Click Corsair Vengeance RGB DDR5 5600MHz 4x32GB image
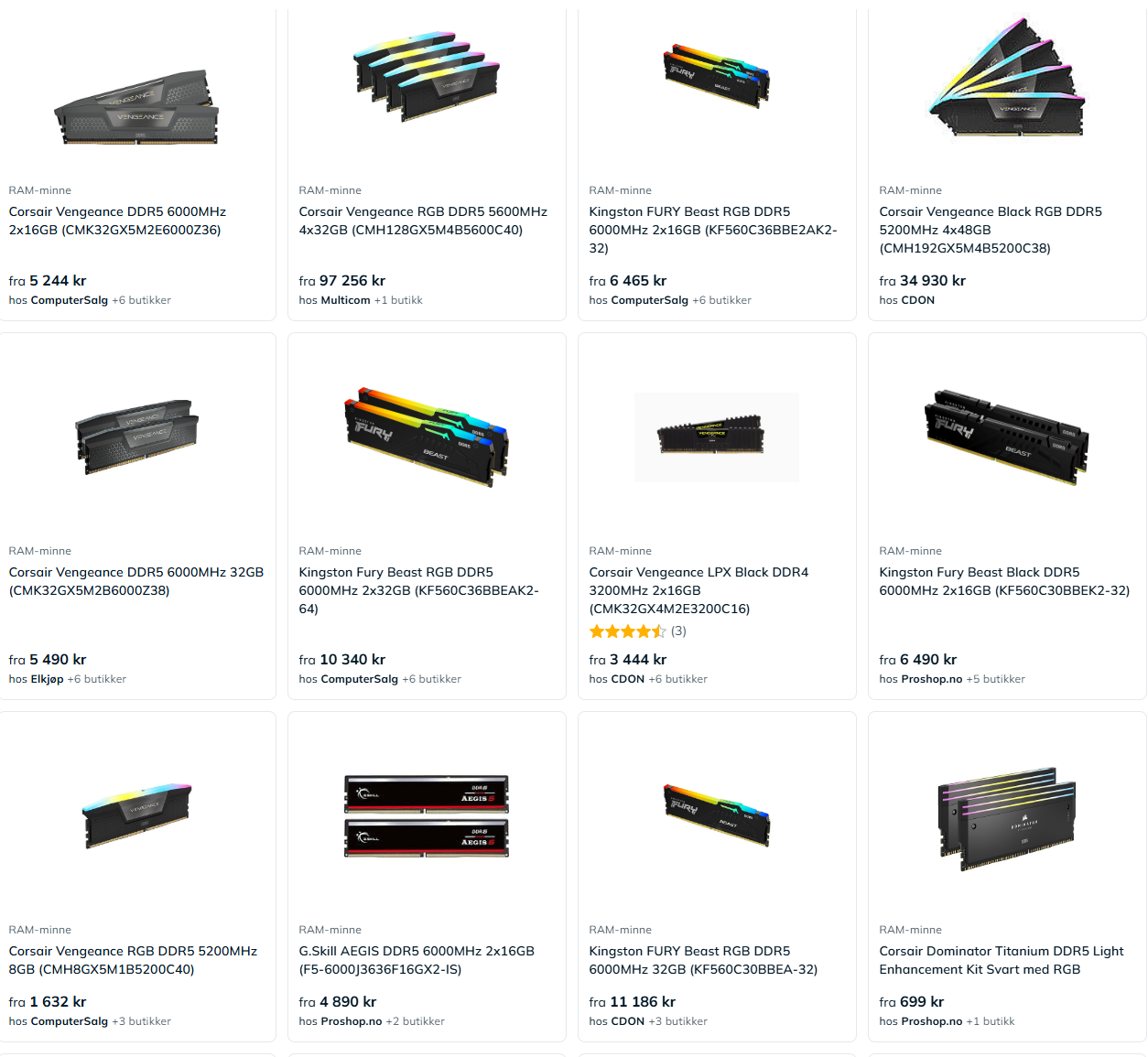Viewport: 1148px width, 1057px height. [x=427, y=75]
